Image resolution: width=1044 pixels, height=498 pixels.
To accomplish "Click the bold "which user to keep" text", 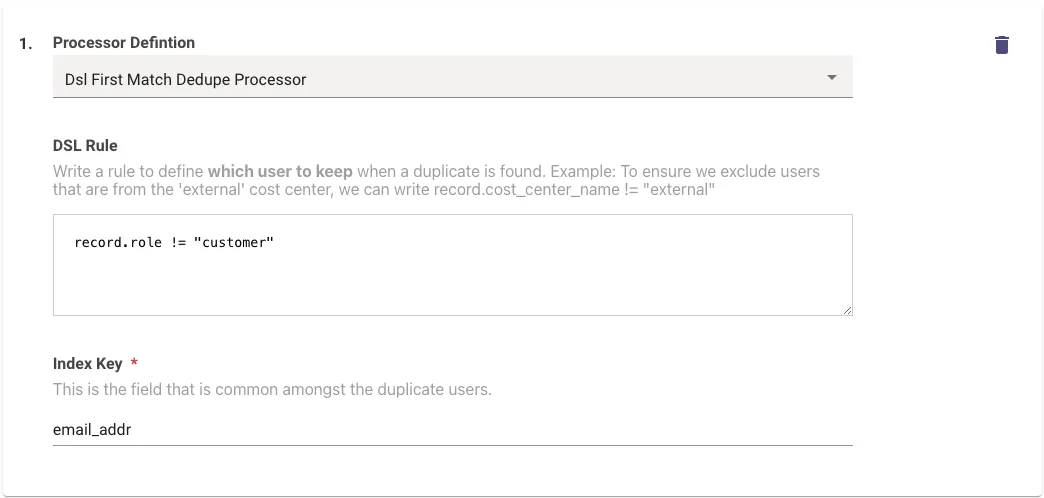I will coord(280,172).
